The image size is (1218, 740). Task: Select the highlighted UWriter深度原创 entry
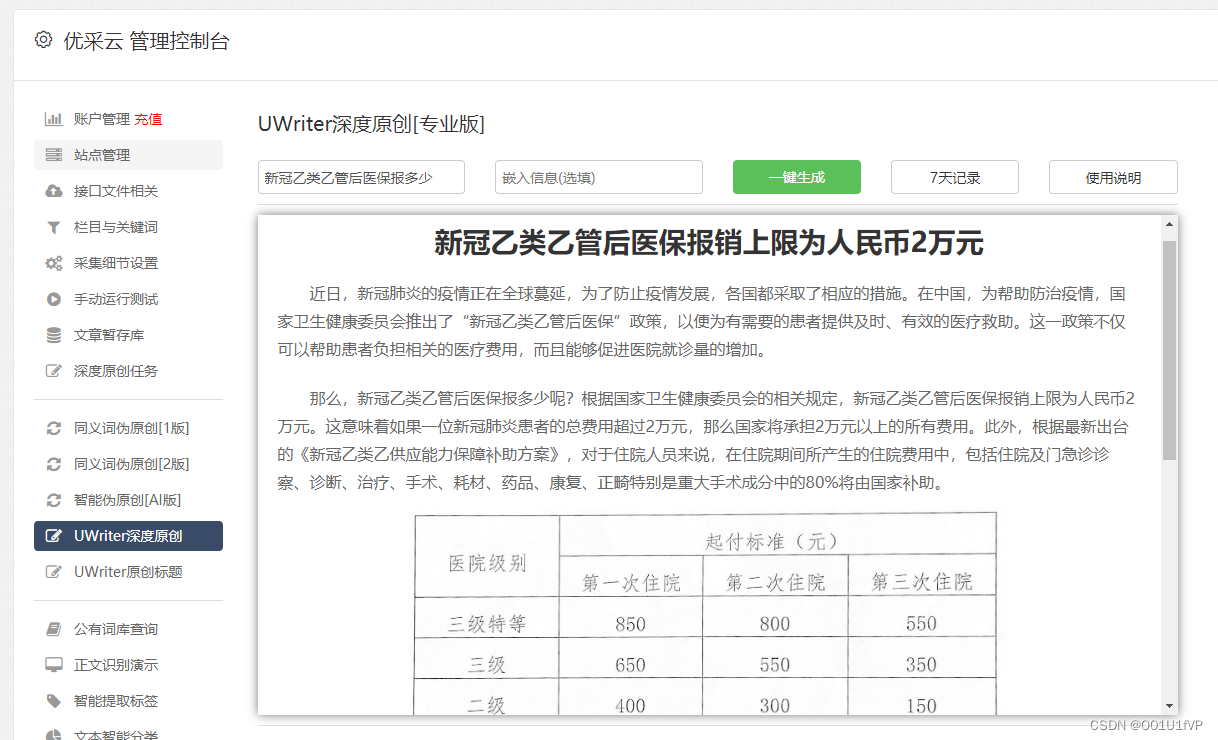pos(128,536)
